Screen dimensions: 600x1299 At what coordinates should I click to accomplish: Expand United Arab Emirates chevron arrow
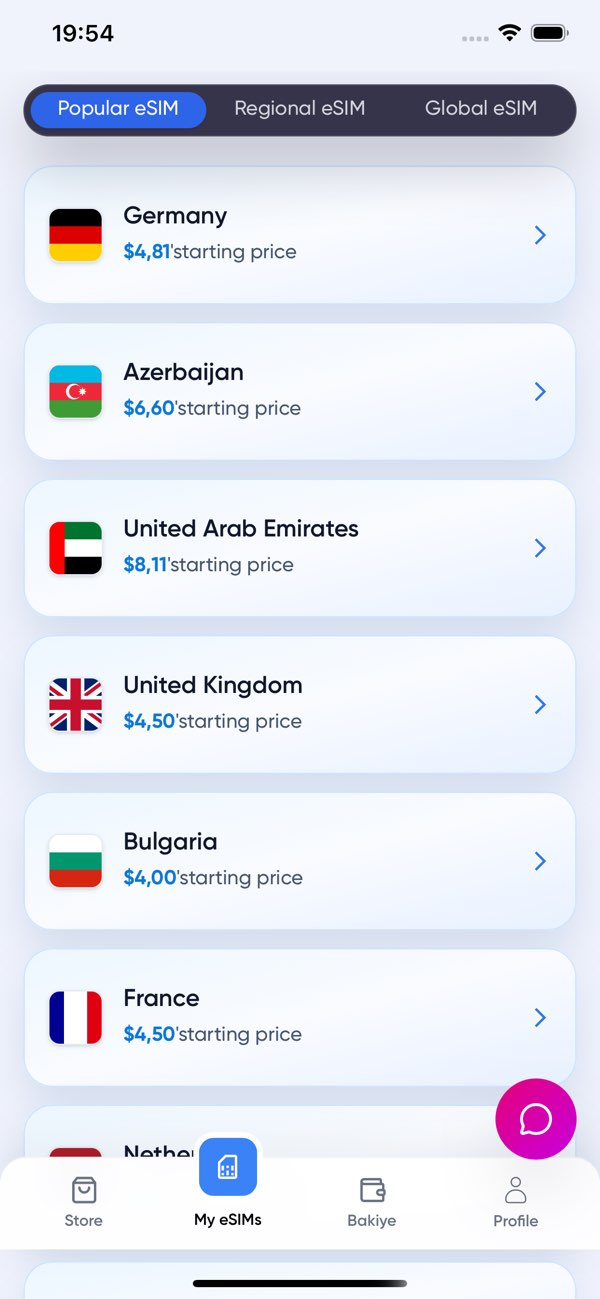pyautogui.click(x=540, y=548)
